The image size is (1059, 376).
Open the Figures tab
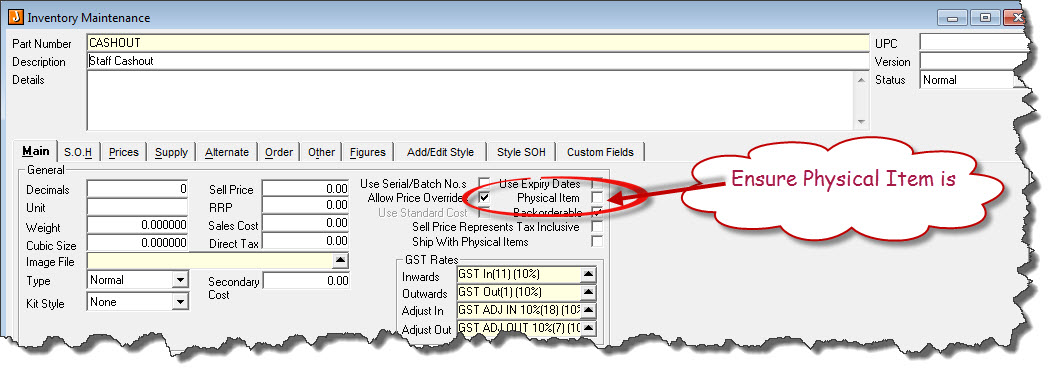point(368,152)
